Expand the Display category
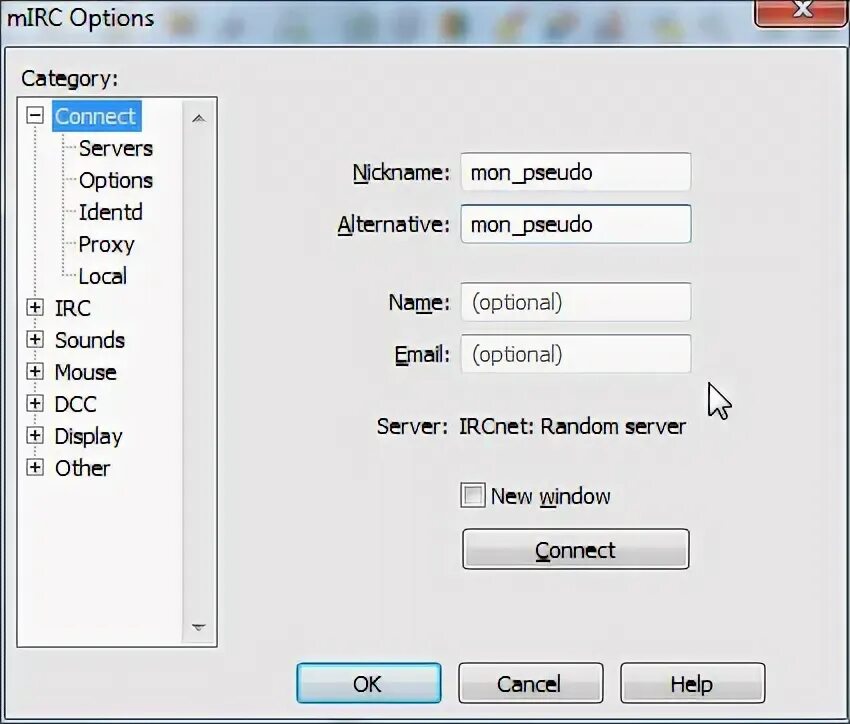 pyautogui.click(x=35, y=435)
